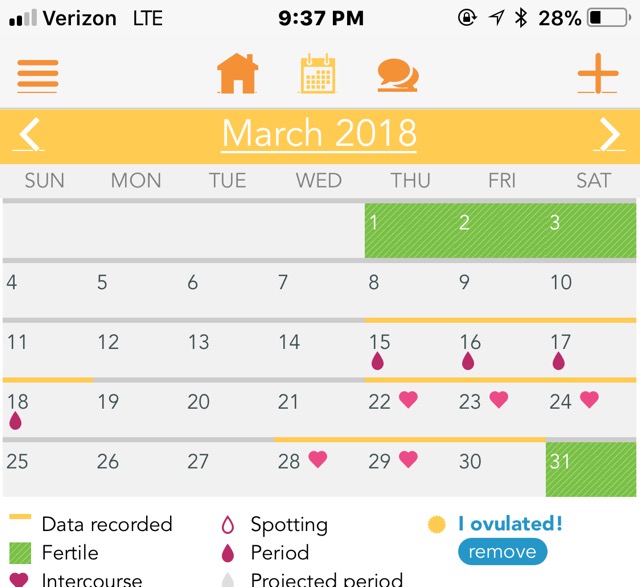The image size is (640, 587).
Task: Go to the Home house icon
Action: point(237,73)
